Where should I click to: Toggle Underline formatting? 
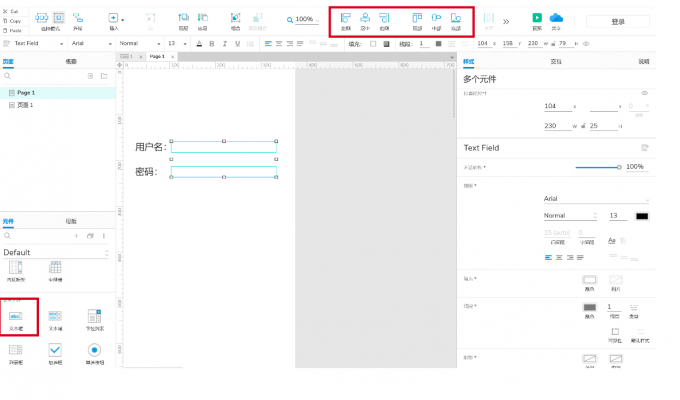tap(238, 43)
